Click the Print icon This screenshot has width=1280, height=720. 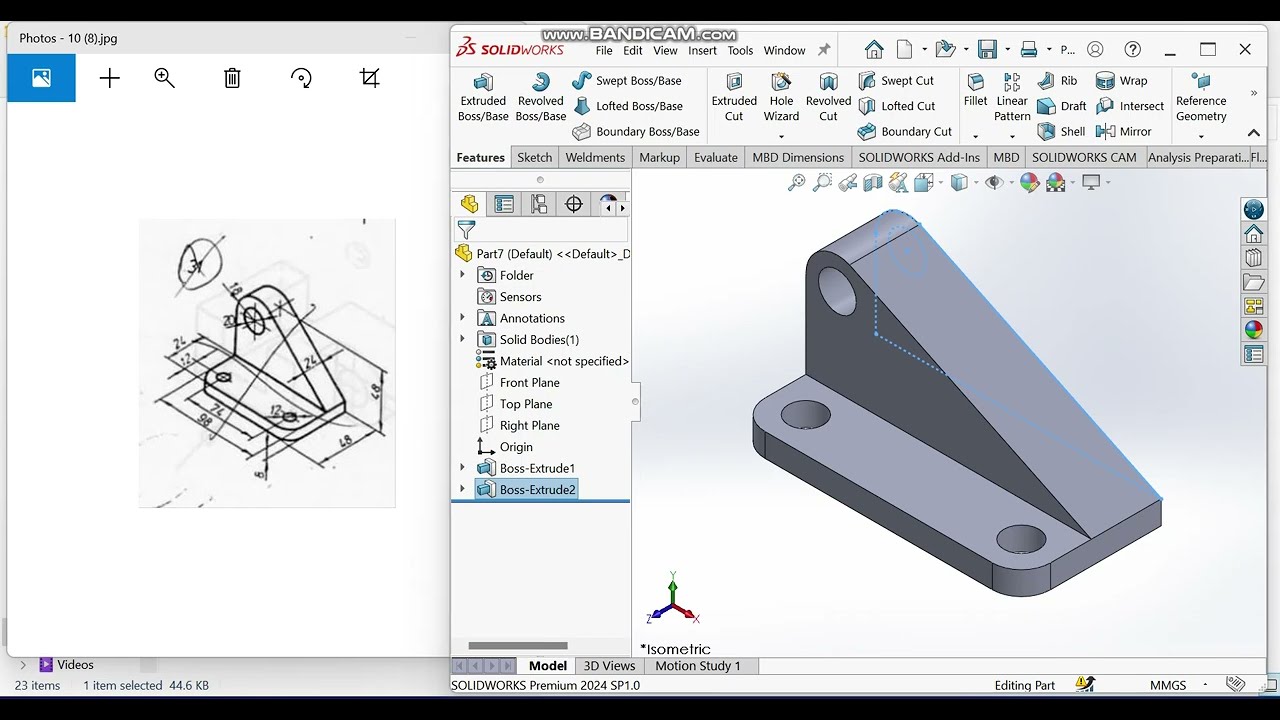pos(1028,49)
